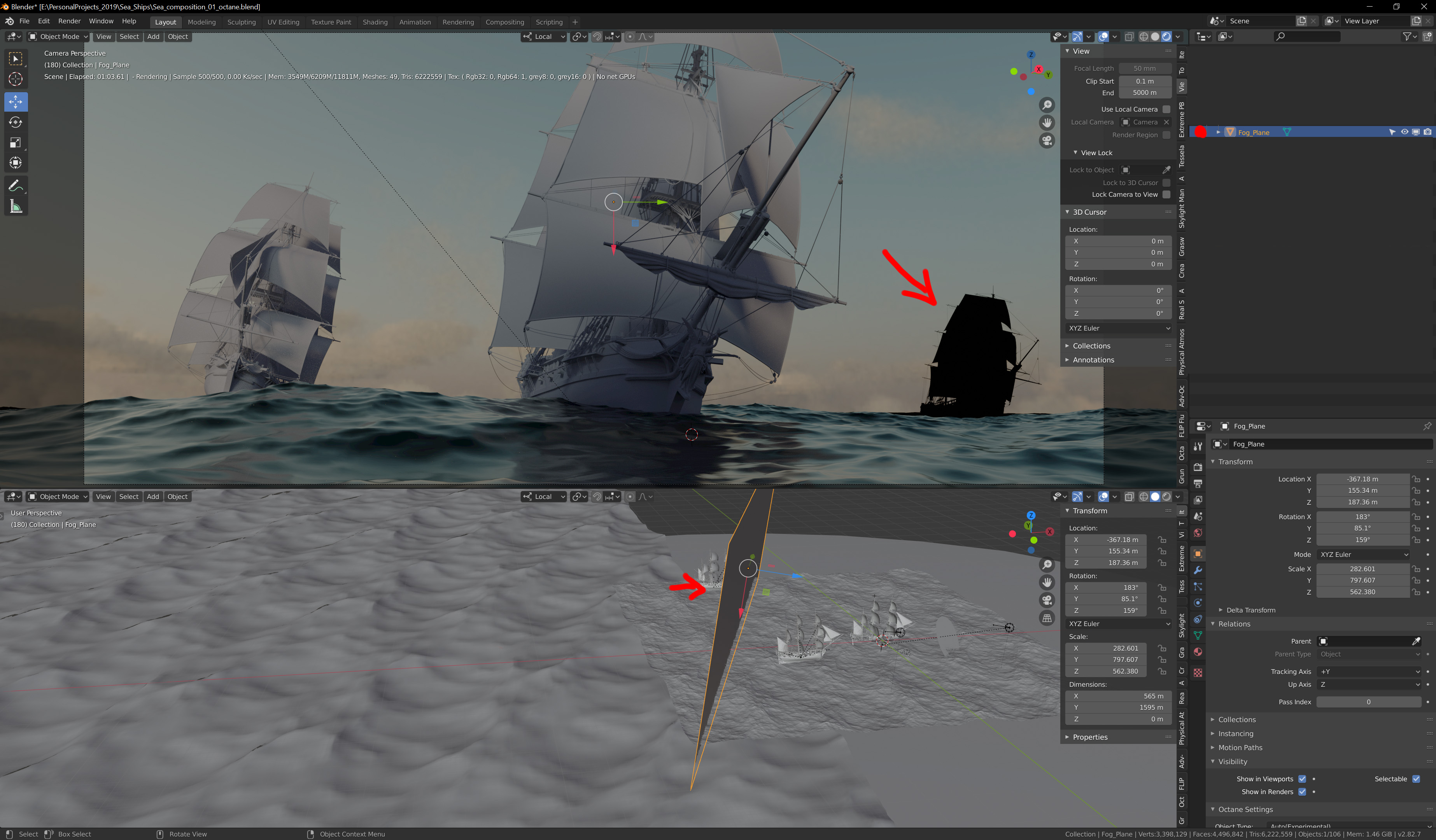Open the XYZ Euler Mode dropdown in properties

coord(1364,555)
